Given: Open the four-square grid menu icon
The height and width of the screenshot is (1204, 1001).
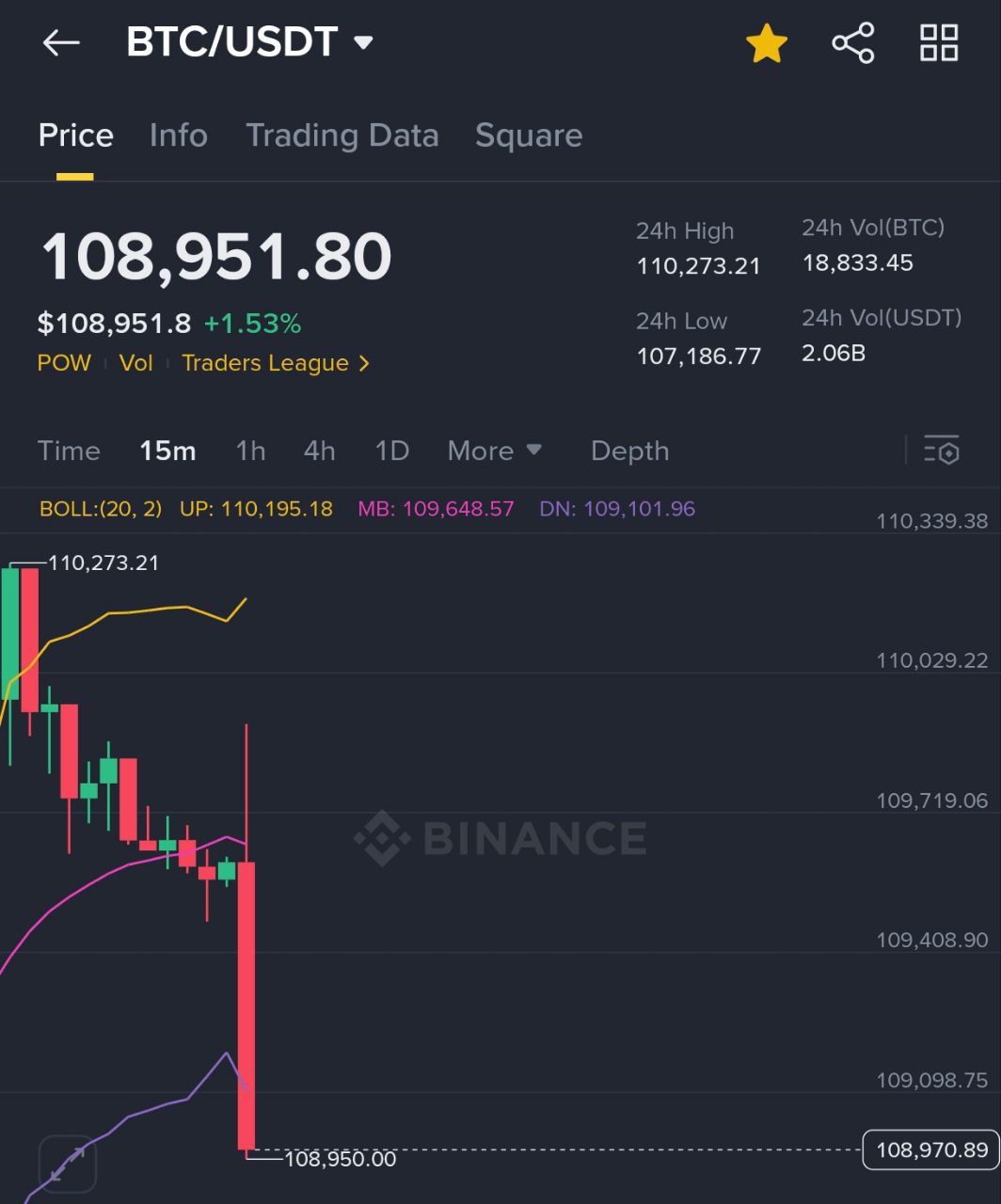Looking at the screenshot, I should tap(938, 43).
